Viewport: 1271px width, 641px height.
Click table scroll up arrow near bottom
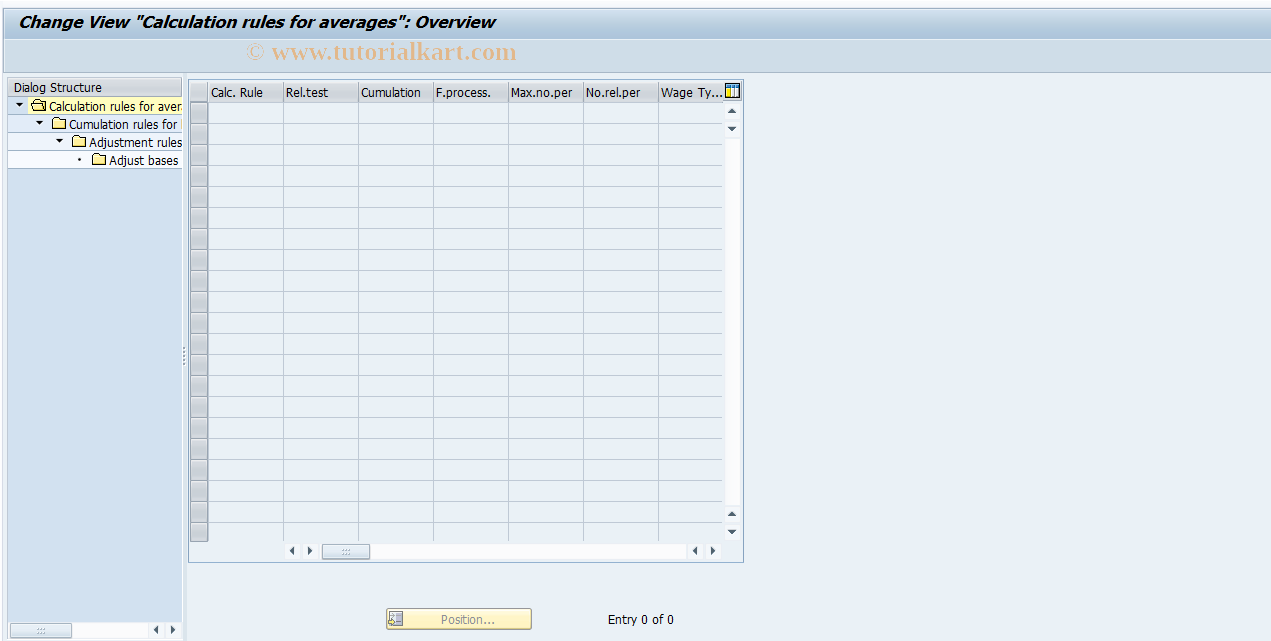point(732,514)
